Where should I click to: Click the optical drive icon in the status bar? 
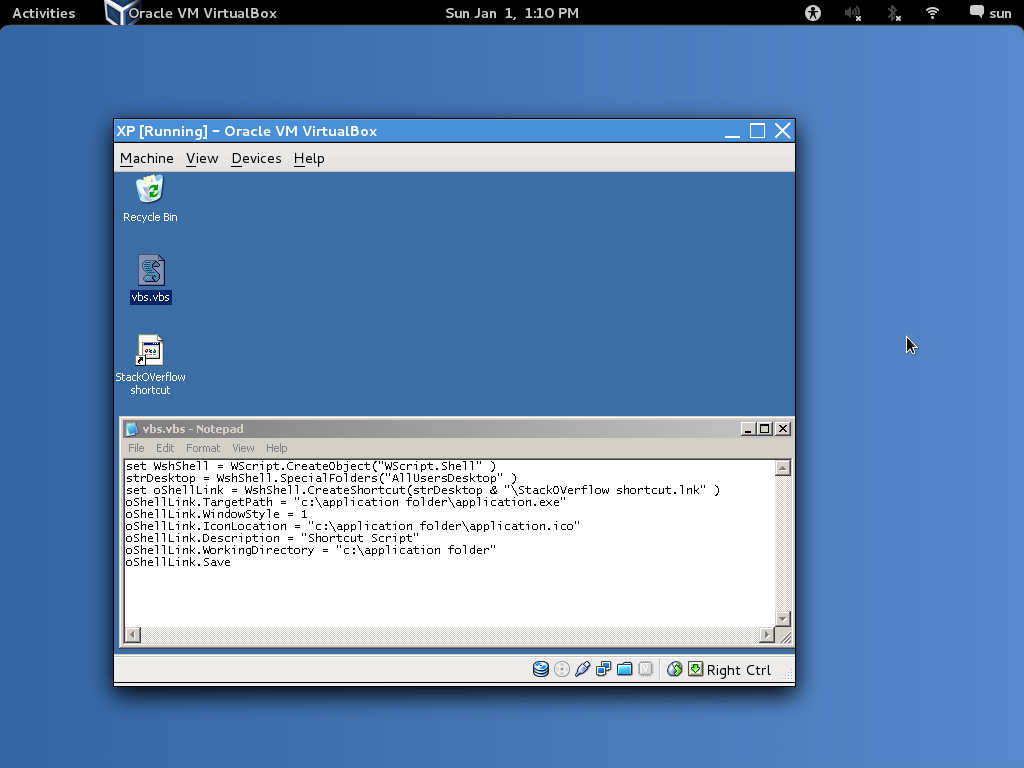point(561,669)
